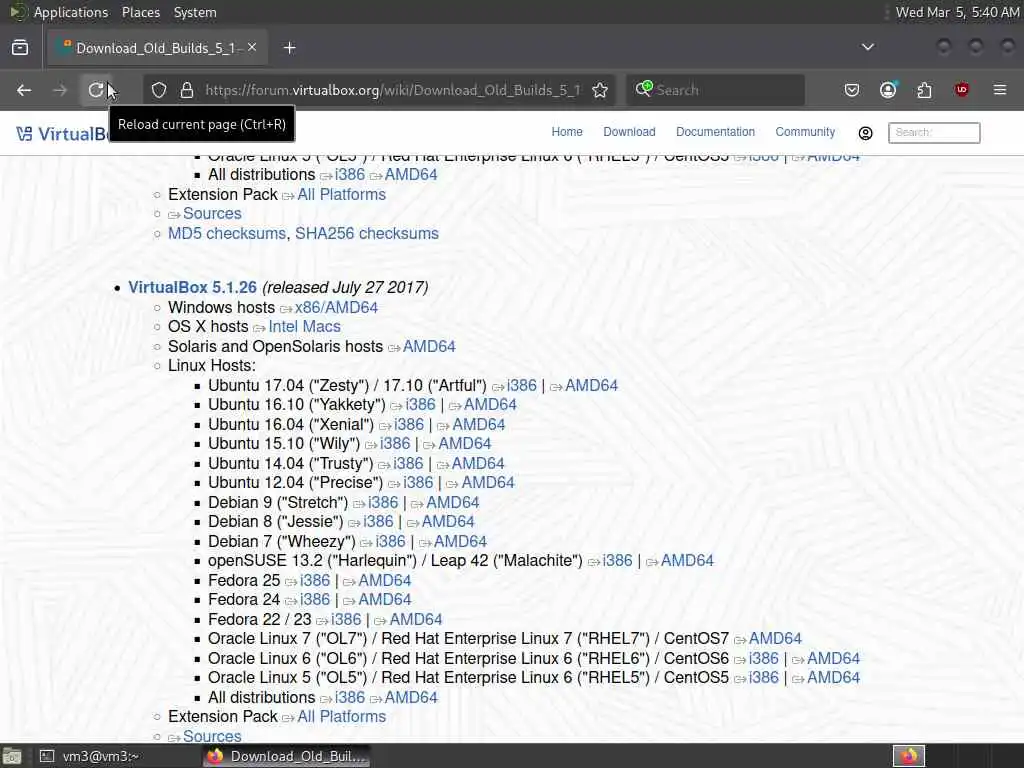Click the show desktop icon in taskbar
The image size is (1024, 768).
[x=12, y=756]
